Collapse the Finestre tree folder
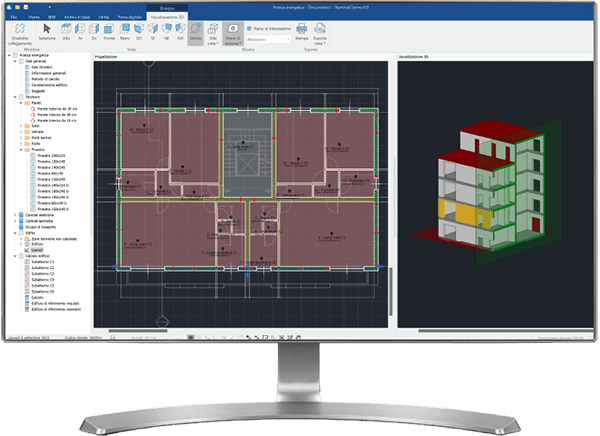600x436 pixels. click(x=21, y=149)
